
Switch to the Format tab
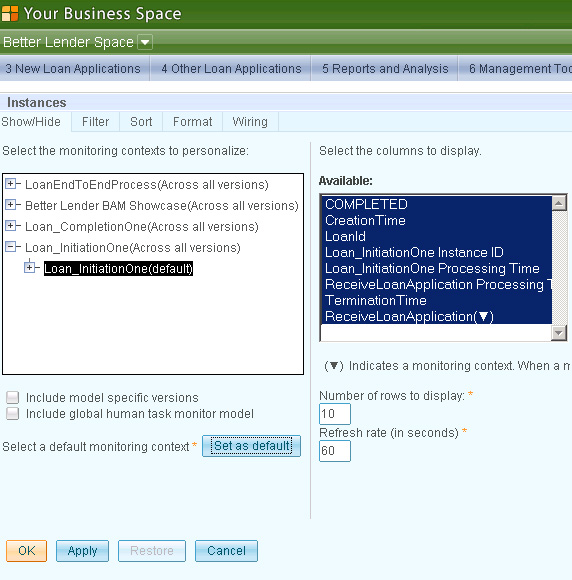[x=192, y=122]
